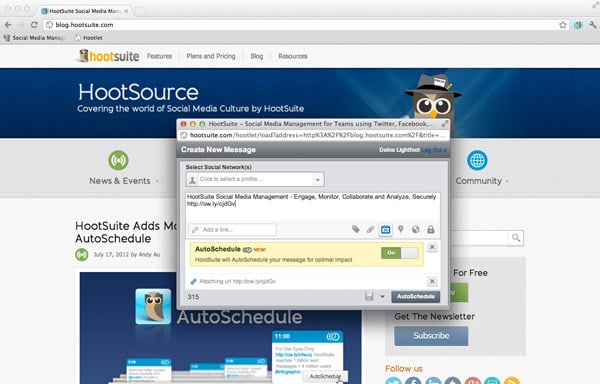This screenshot has height=384, width=600.
Task: Click the News & Events green broadcast icon
Action: (x=118, y=160)
